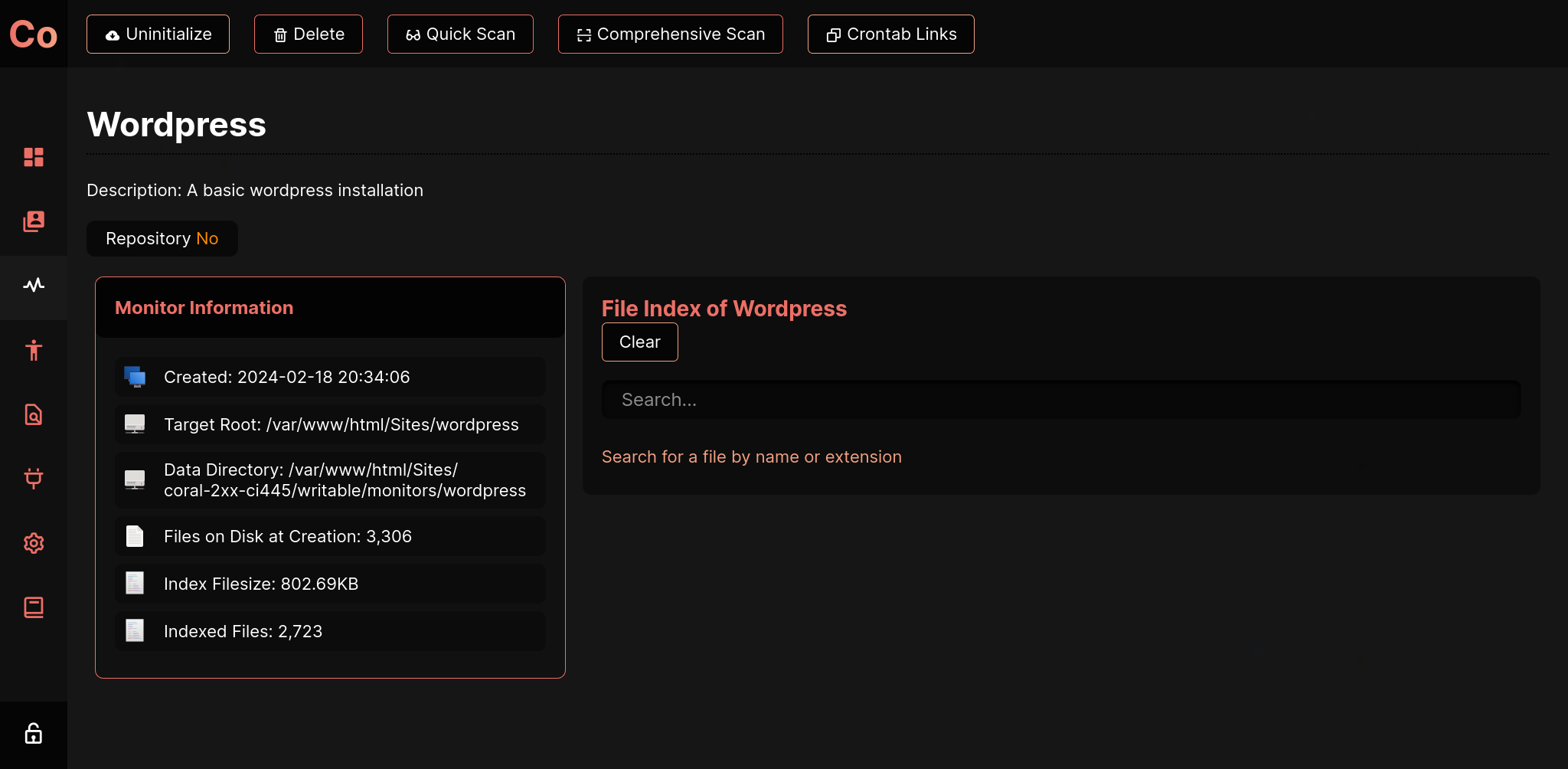Screen dimensions: 1568x769
Task: Click the Indexed Files count row
Action: point(330,631)
